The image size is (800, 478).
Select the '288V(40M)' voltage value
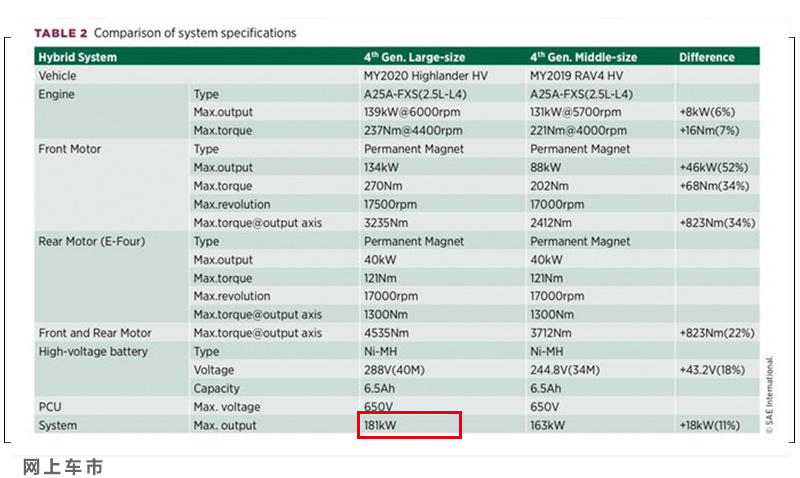coord(394,370)
